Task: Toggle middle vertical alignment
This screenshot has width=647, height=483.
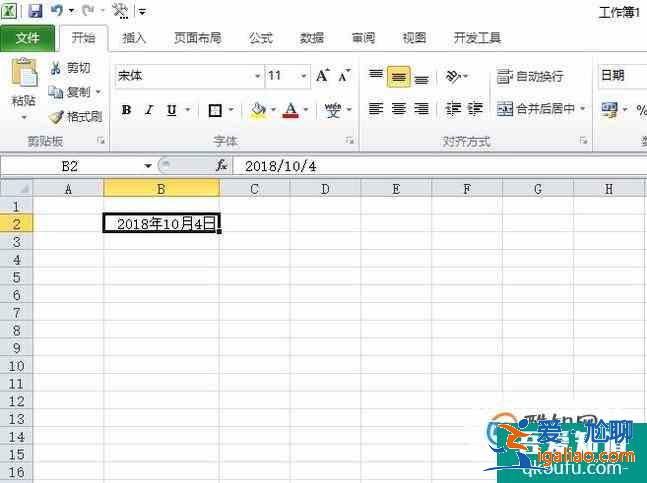Action: pyautogui.click(x=399, y=77)
